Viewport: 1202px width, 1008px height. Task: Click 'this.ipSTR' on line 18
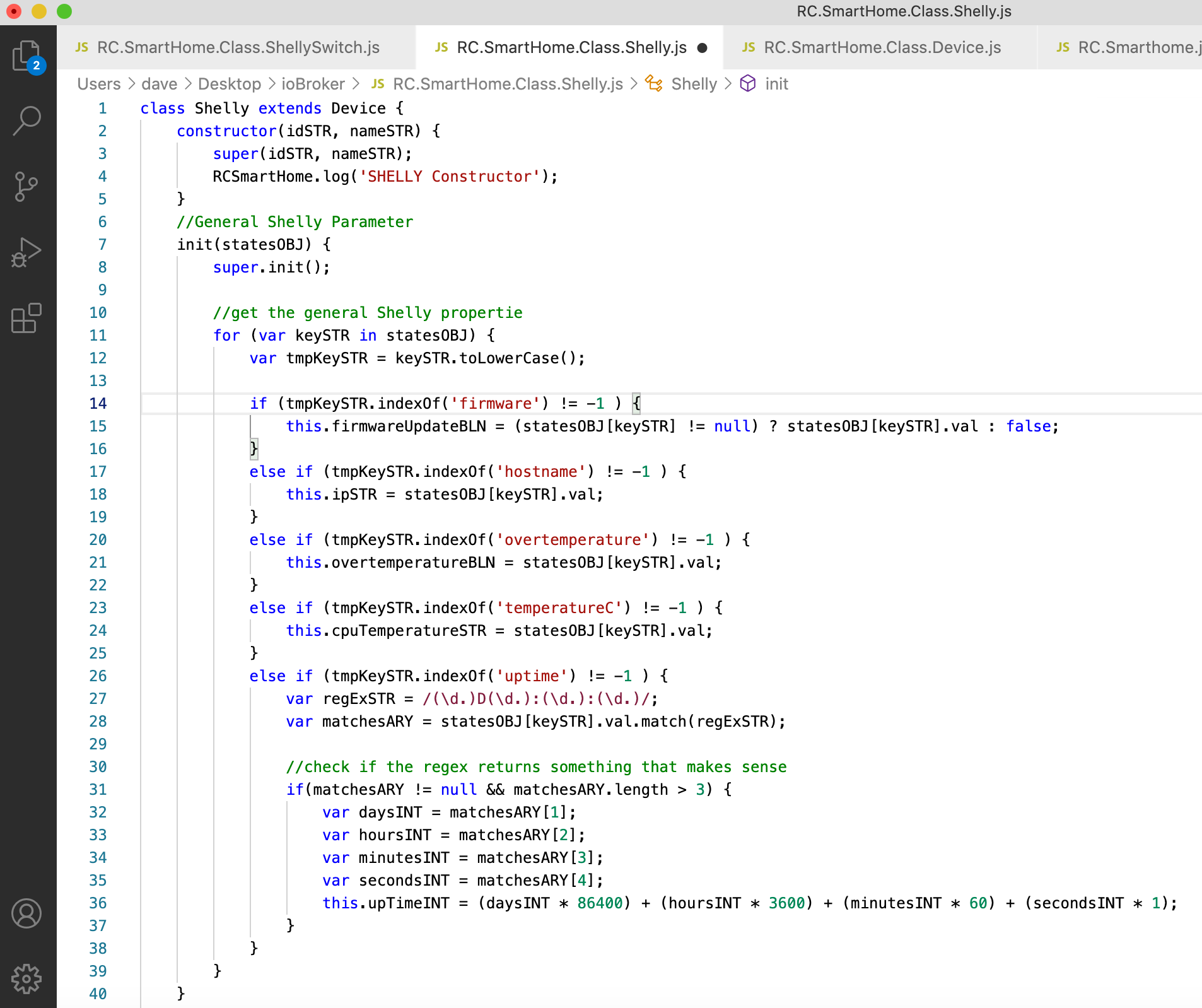[331, 495]
